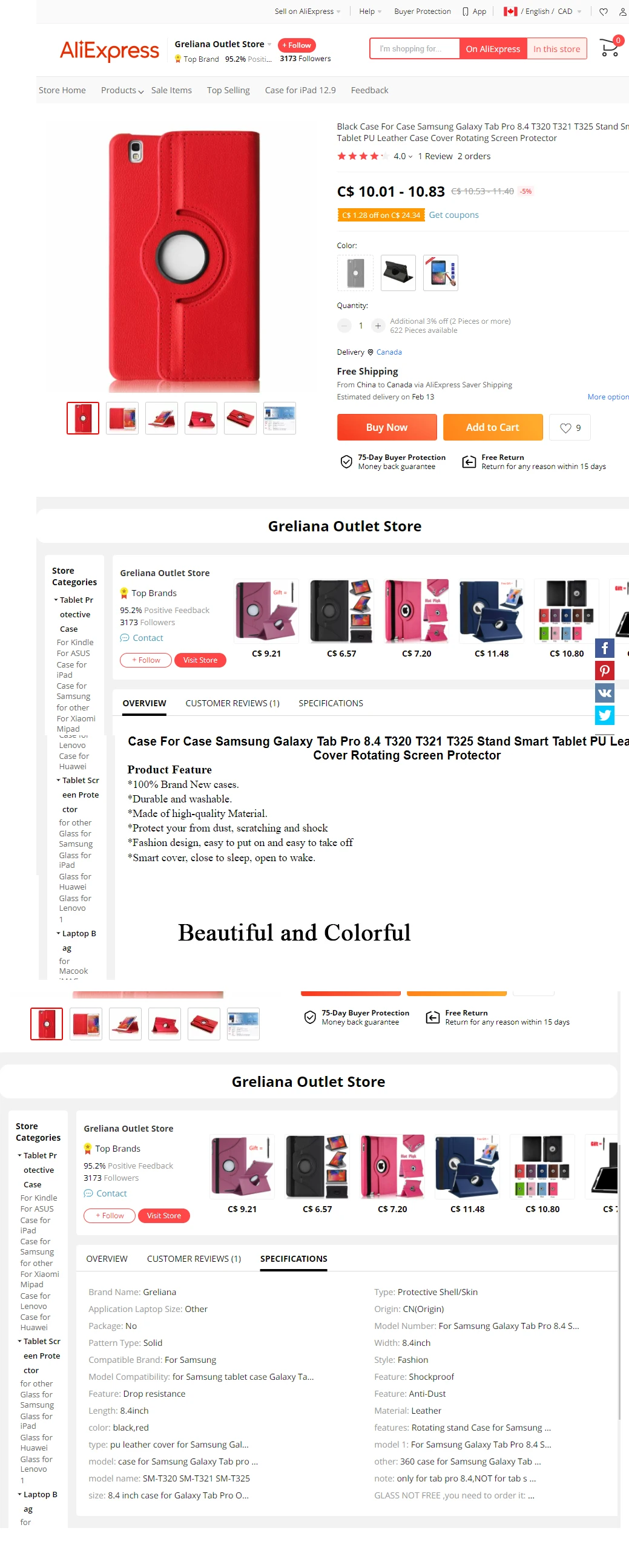Viewport: 629px width, 1568px height.
Task: Click the Canada location pin icon
Action: click(x=370, y=352)
